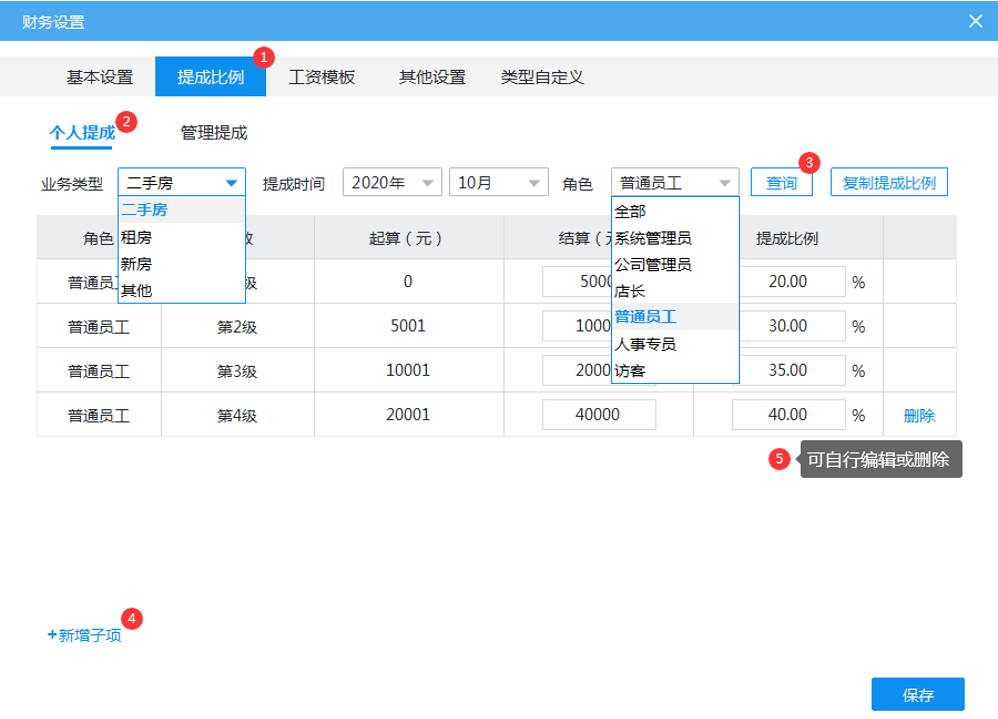Click the 起算 value 10001
This screenshot has width=998, height=719.
(408, 370)
